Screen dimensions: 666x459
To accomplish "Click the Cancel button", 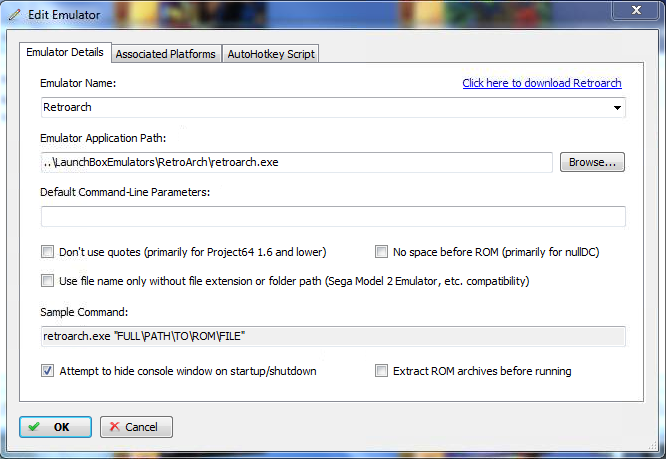I will 136,427.
